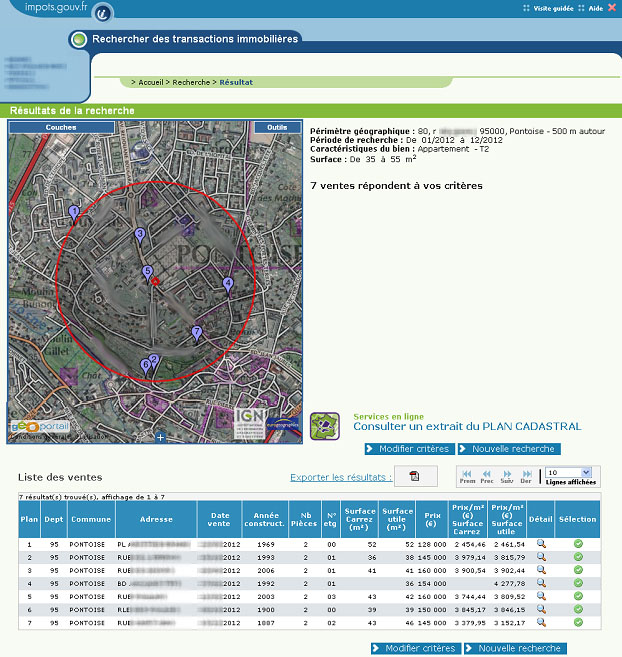The image size is (622, 657).
Task: Toggle selection checkmark for sale row 4
Action: (x=578, y=583)
